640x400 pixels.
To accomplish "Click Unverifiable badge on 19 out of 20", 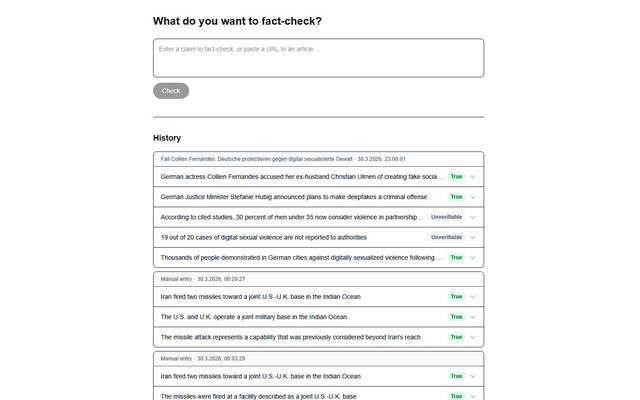I will (446, 237).
